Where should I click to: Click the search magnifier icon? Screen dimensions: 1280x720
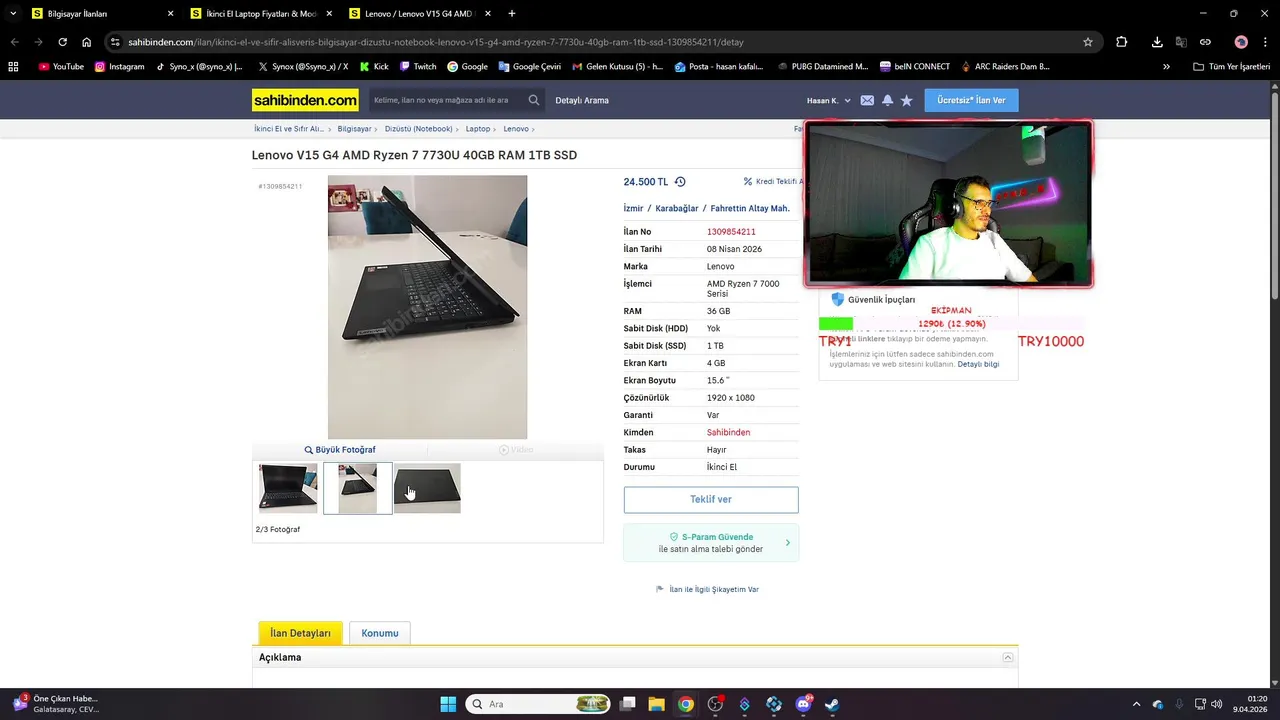click(x=534, y=100)
